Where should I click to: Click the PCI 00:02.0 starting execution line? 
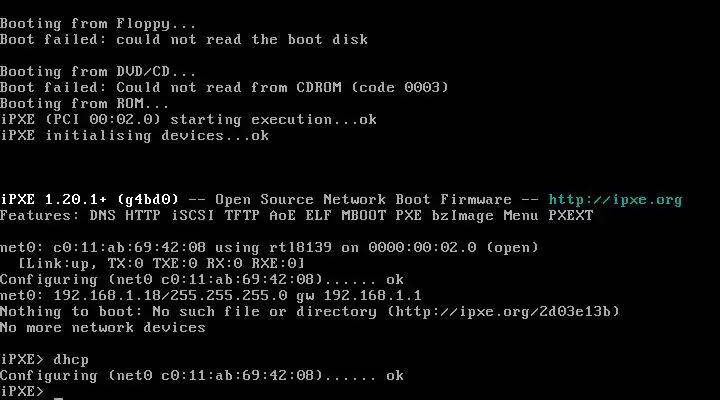188,120
